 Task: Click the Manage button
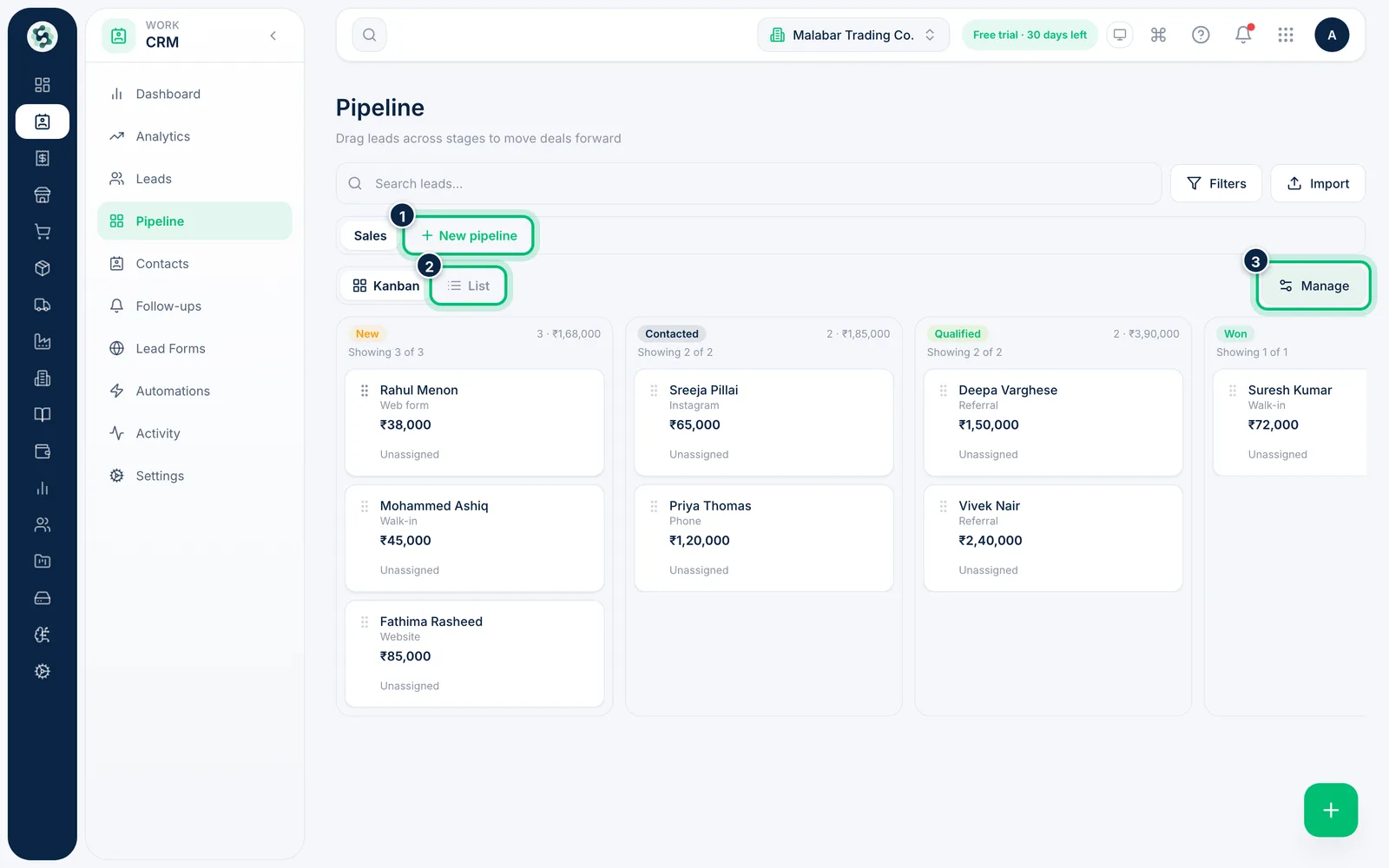pyautogui.click(x=1313, y=286)
